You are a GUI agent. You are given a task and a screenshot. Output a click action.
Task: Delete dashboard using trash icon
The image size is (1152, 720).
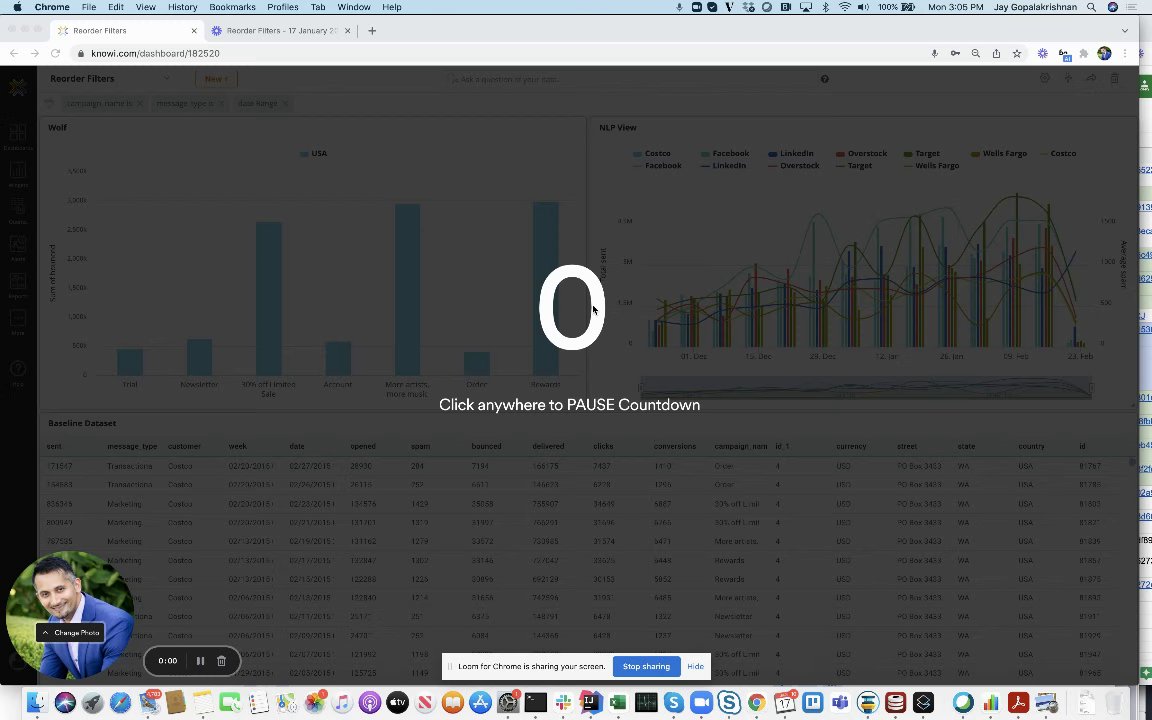[x=1115, y=79]
